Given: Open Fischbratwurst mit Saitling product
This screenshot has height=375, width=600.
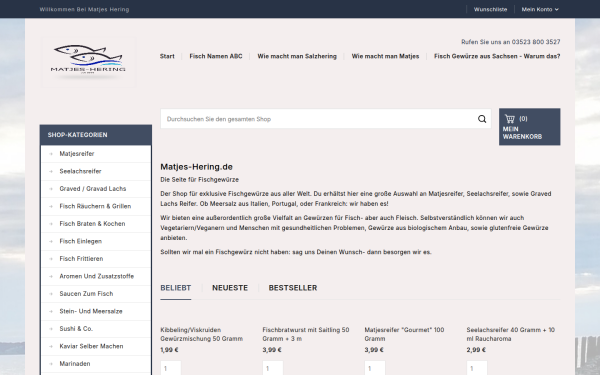Looking at the screenshot, I should point(306,334).
